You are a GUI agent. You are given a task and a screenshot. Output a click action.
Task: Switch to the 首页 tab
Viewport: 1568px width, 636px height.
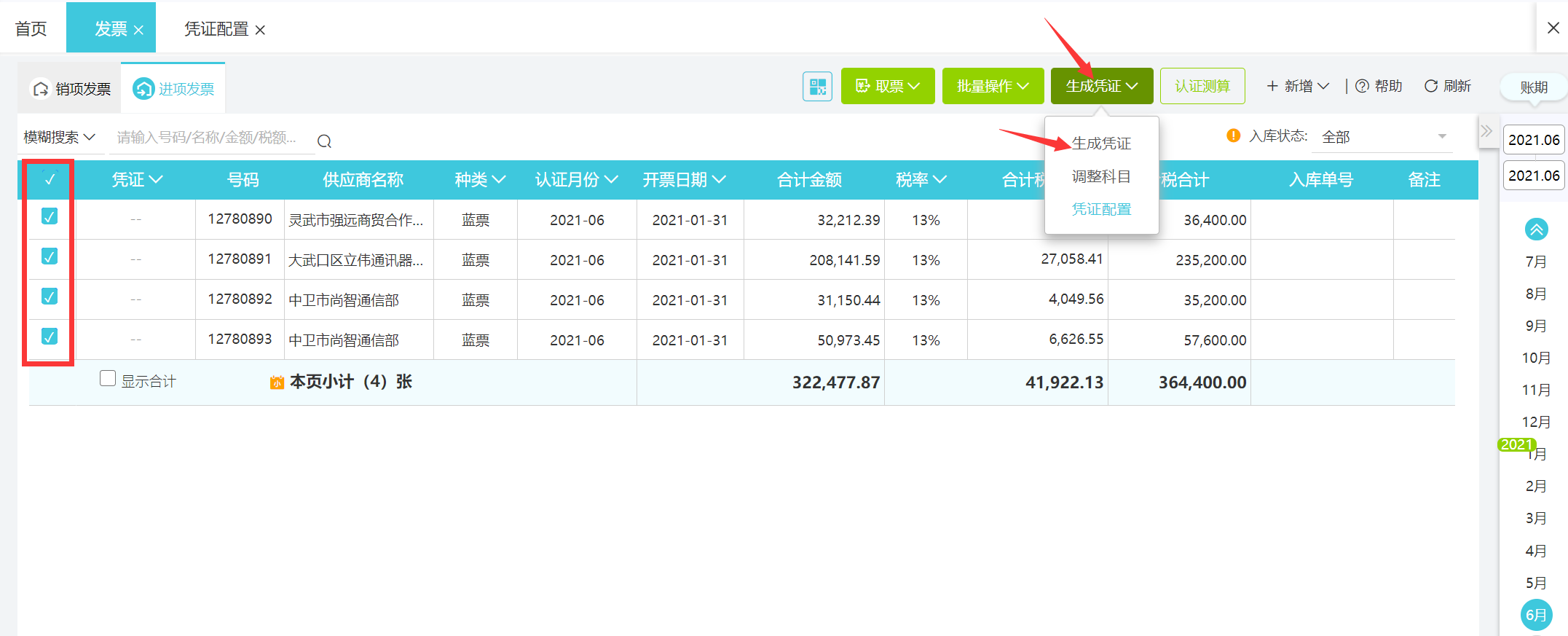point(31,29)
